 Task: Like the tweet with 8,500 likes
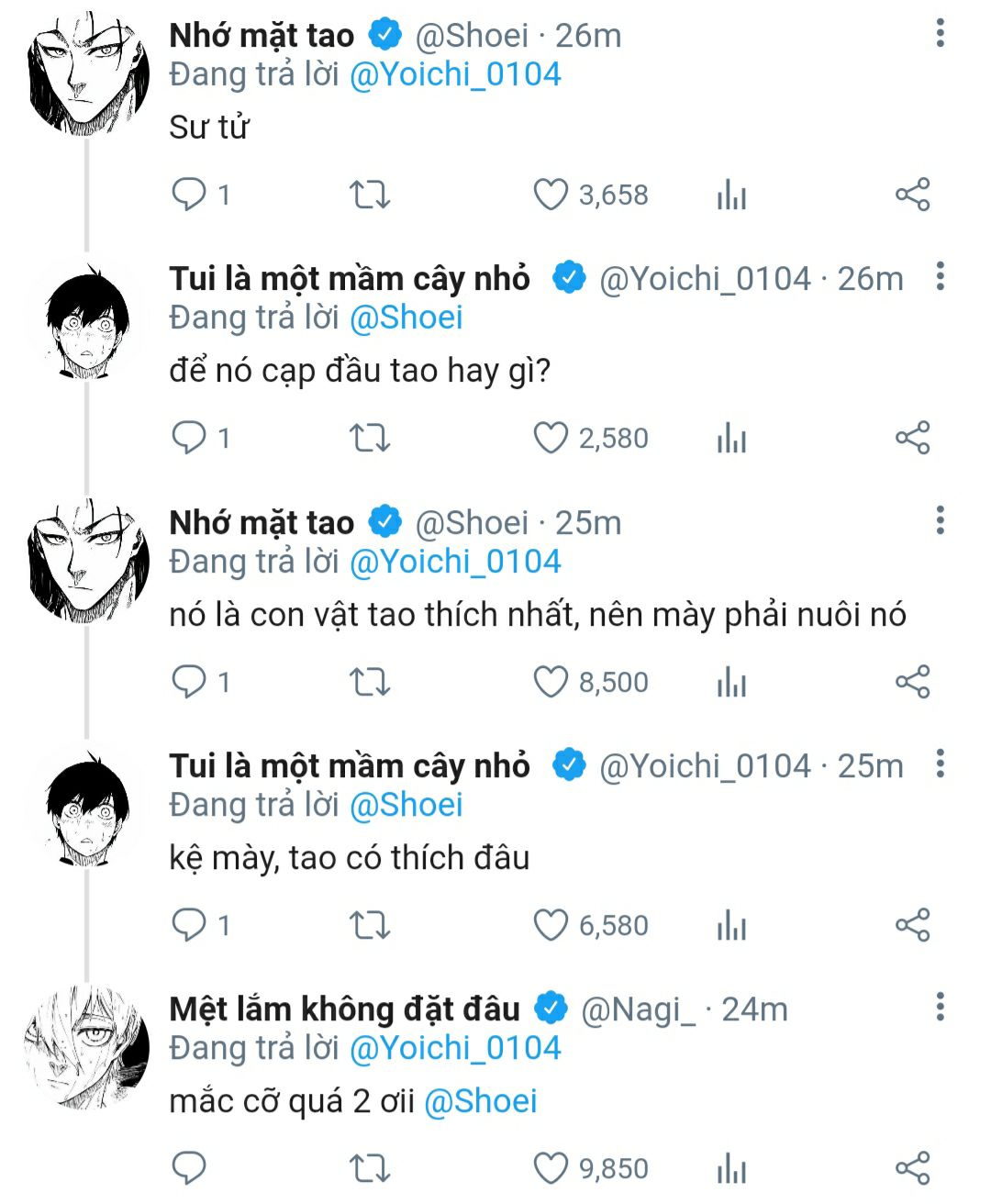click(x=551, y=682)
